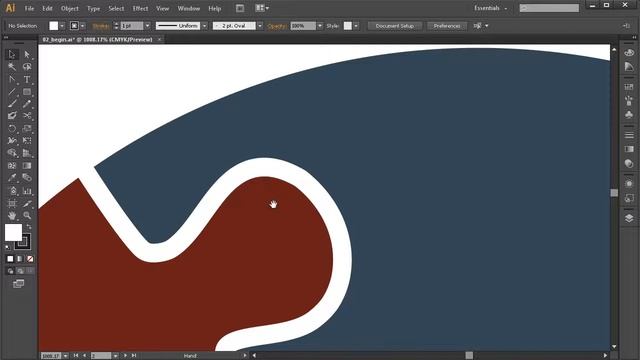
Task: Select the Width tool
Action: coord(12,141)
